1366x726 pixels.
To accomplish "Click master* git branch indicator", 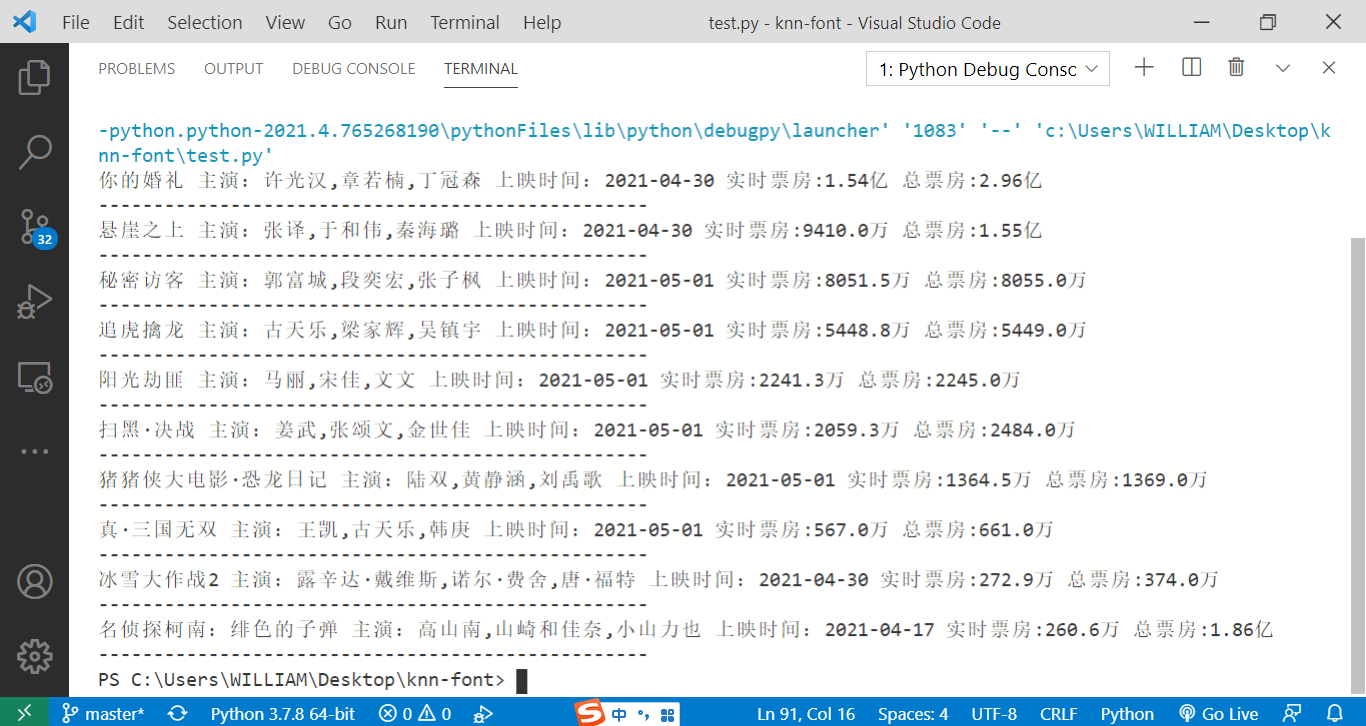I will [x=103, y=714].
